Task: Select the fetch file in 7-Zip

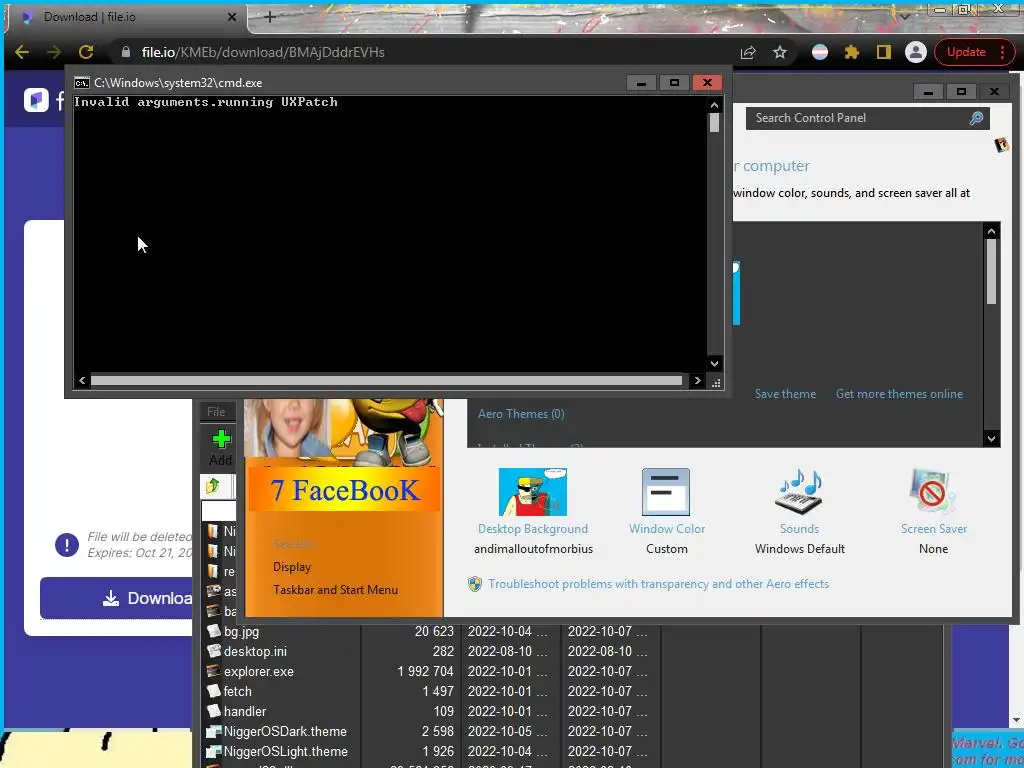Action: [237, 691]
